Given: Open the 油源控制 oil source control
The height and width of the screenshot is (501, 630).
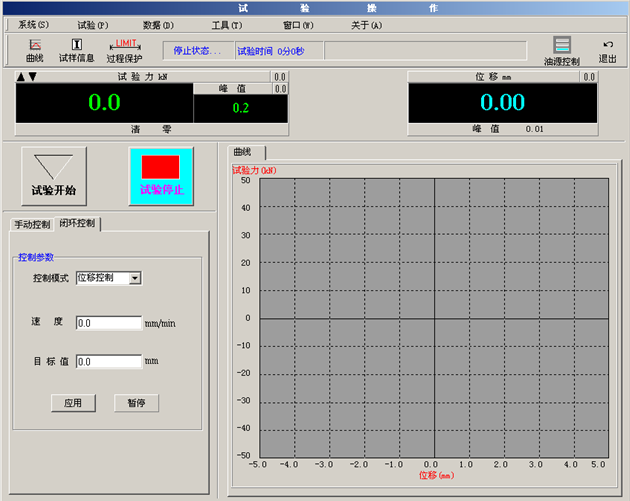Looking at the screenshot, I should pyautogui.click(x=561, y=51).
